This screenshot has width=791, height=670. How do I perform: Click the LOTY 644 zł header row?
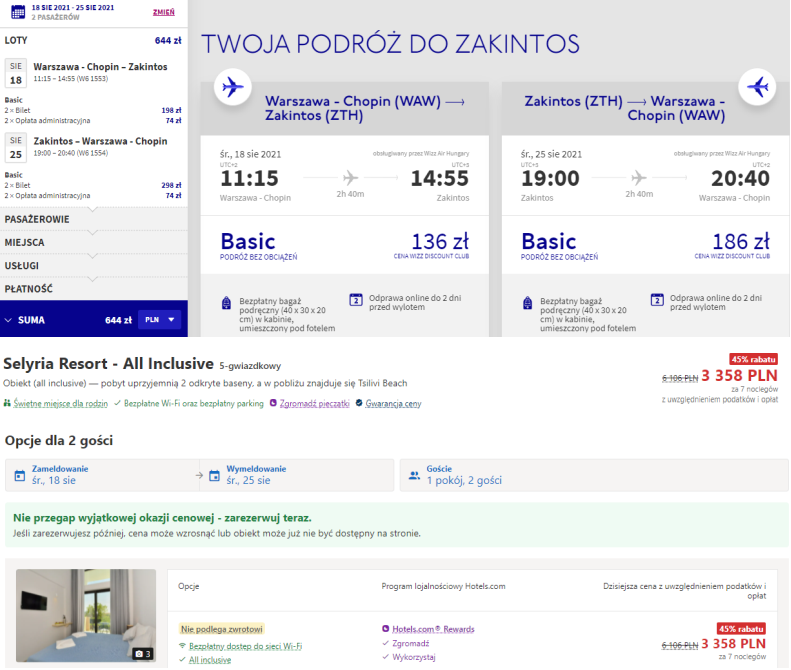click(x=94, y=40)
